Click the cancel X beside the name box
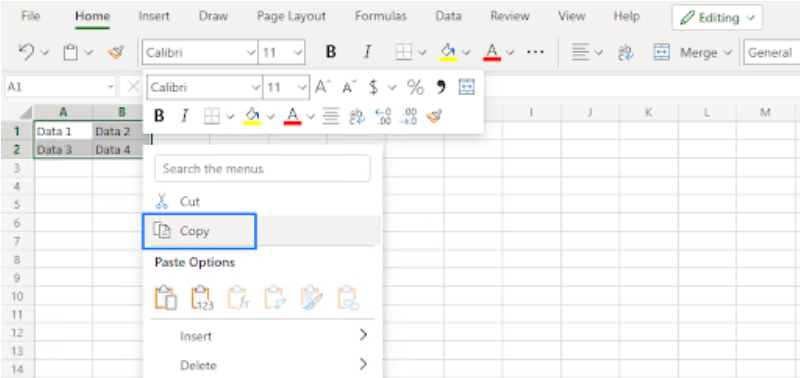800x378 pixels. tap(133, 87)
